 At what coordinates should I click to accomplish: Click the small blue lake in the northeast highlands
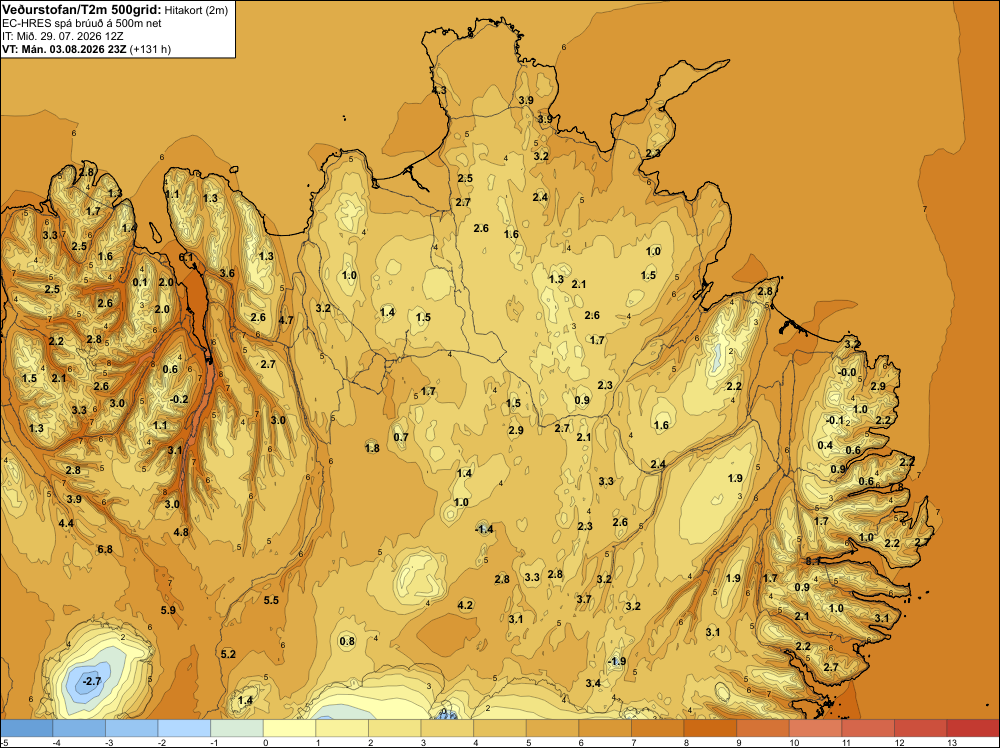(717, 358)
